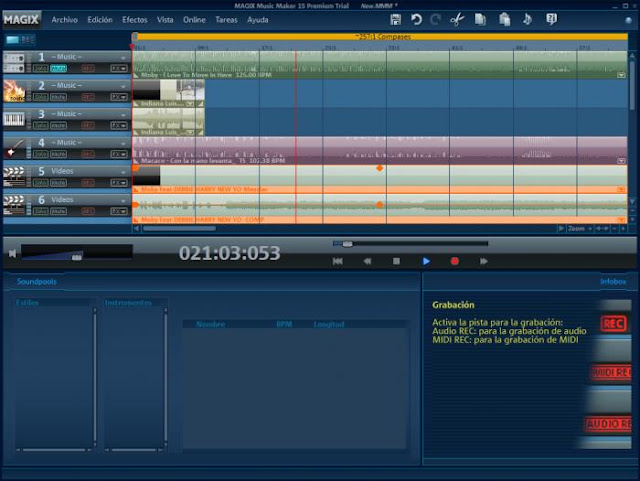Click the rewind button

coord(367,261)
